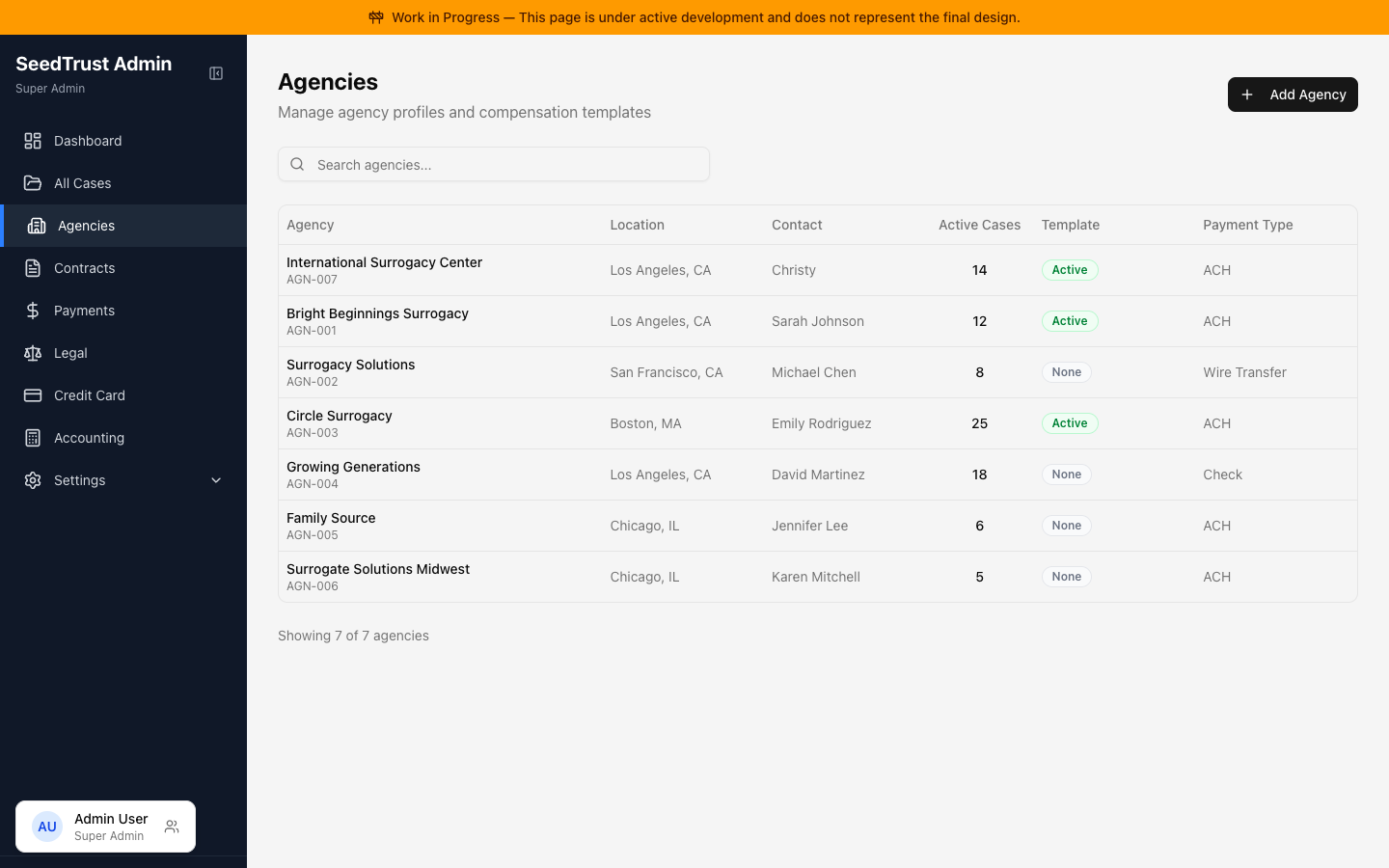This screenshot has width=1389, height=868.
Task: Click the Add Agency button
Action: pyautogui.click(x=1293, y=95)
